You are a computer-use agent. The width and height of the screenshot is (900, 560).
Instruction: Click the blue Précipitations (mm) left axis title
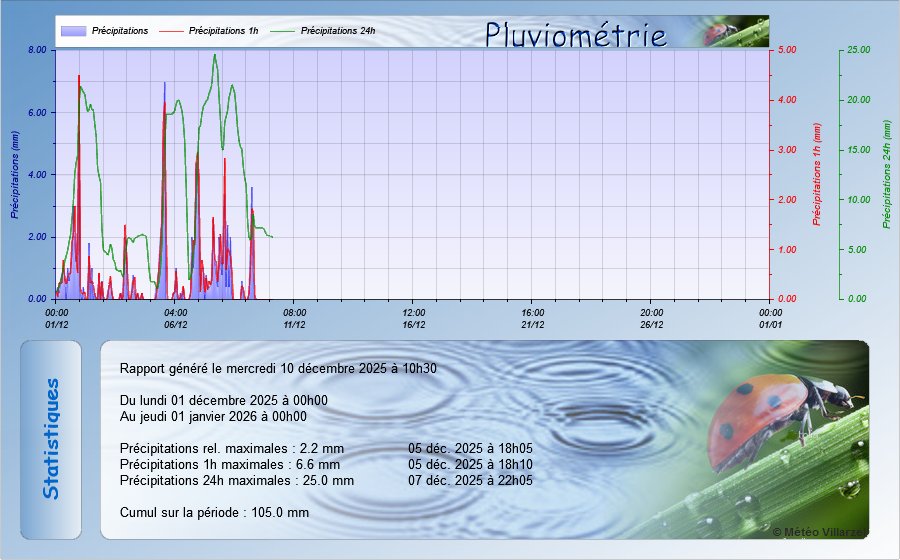point(15,175)
